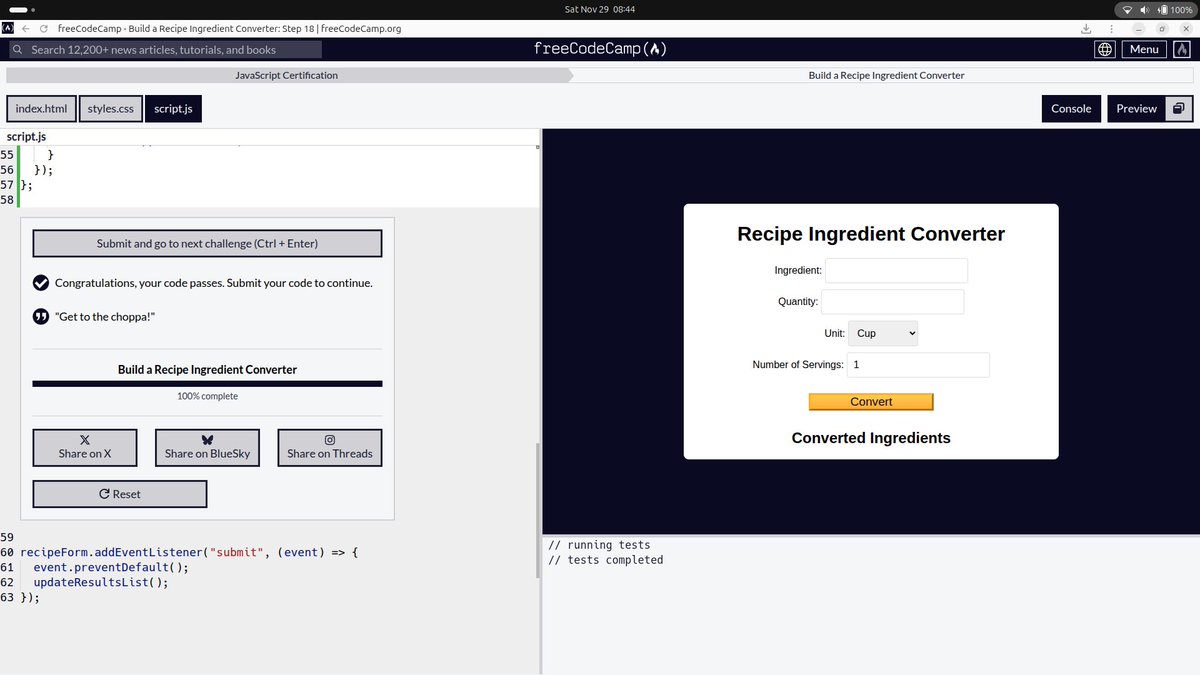The width and height of the screenshot is (1200, 675).
Task: Click the Recipe Ingredient Converter preview heading
Action: point(871,234)
